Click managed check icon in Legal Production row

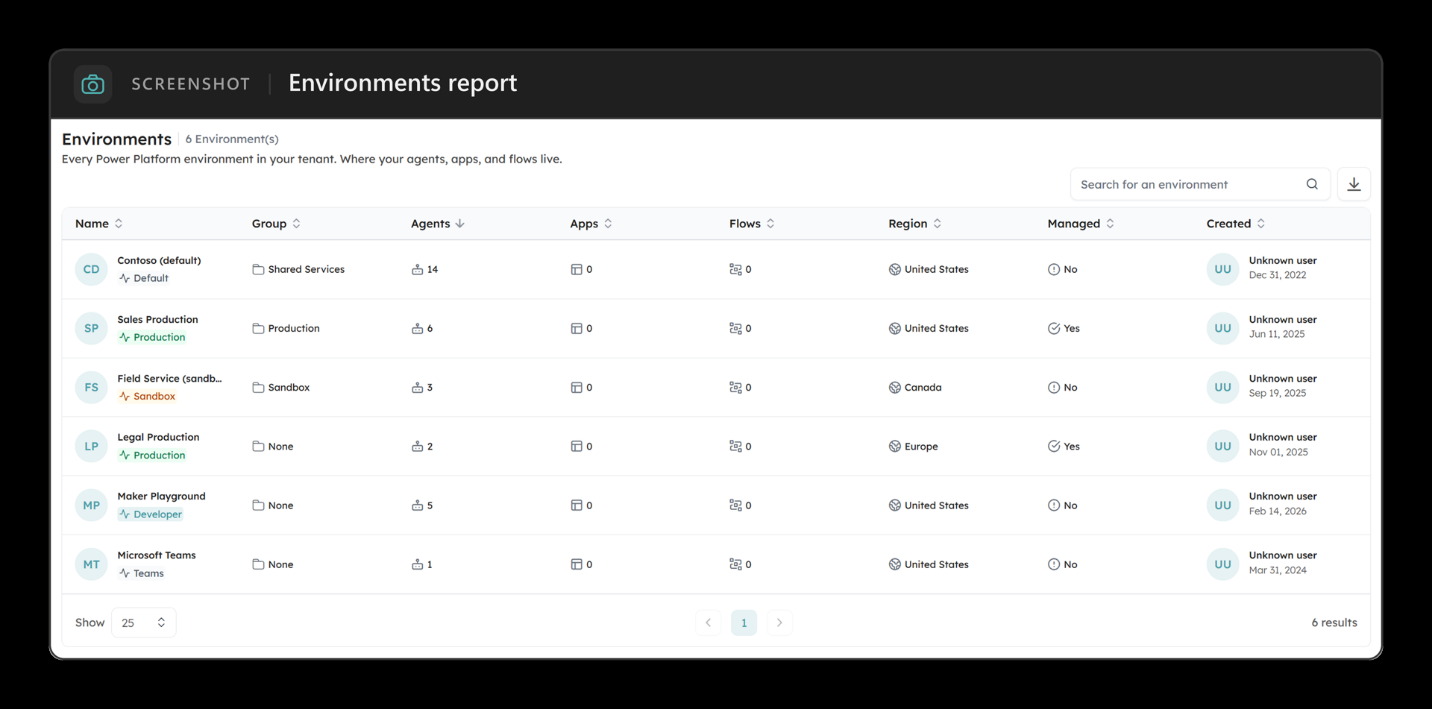tap(1054, 446)
